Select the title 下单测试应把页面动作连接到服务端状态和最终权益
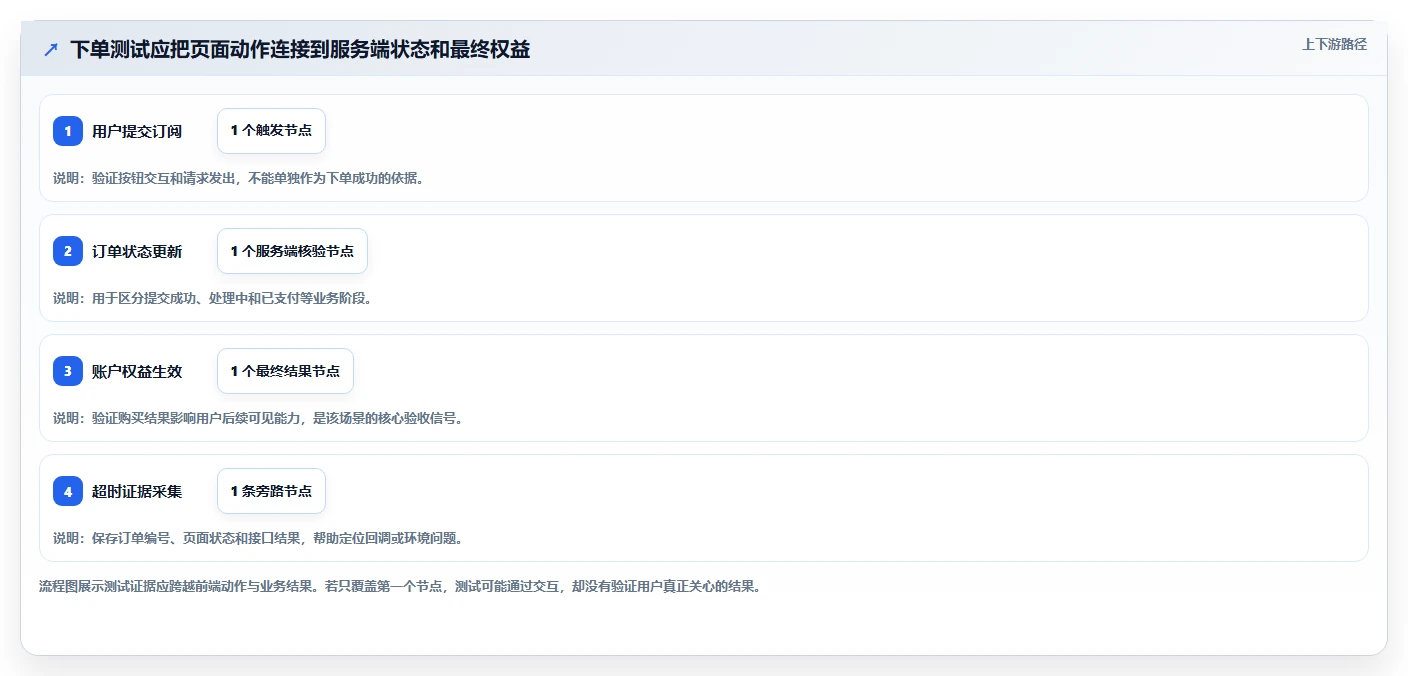Viewport: 1408px width, 676px height. coord(300,50)
